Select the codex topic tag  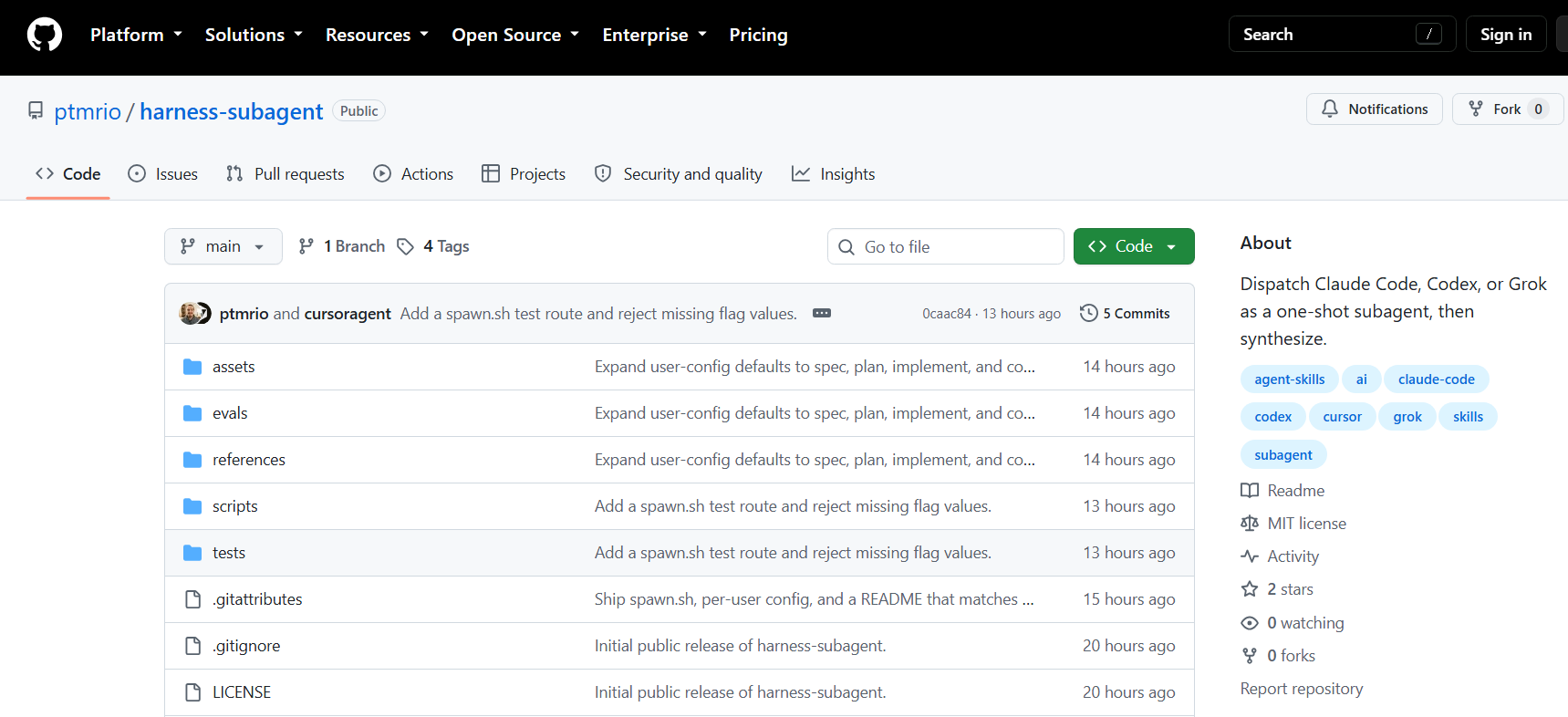(x=1273, y=417)
